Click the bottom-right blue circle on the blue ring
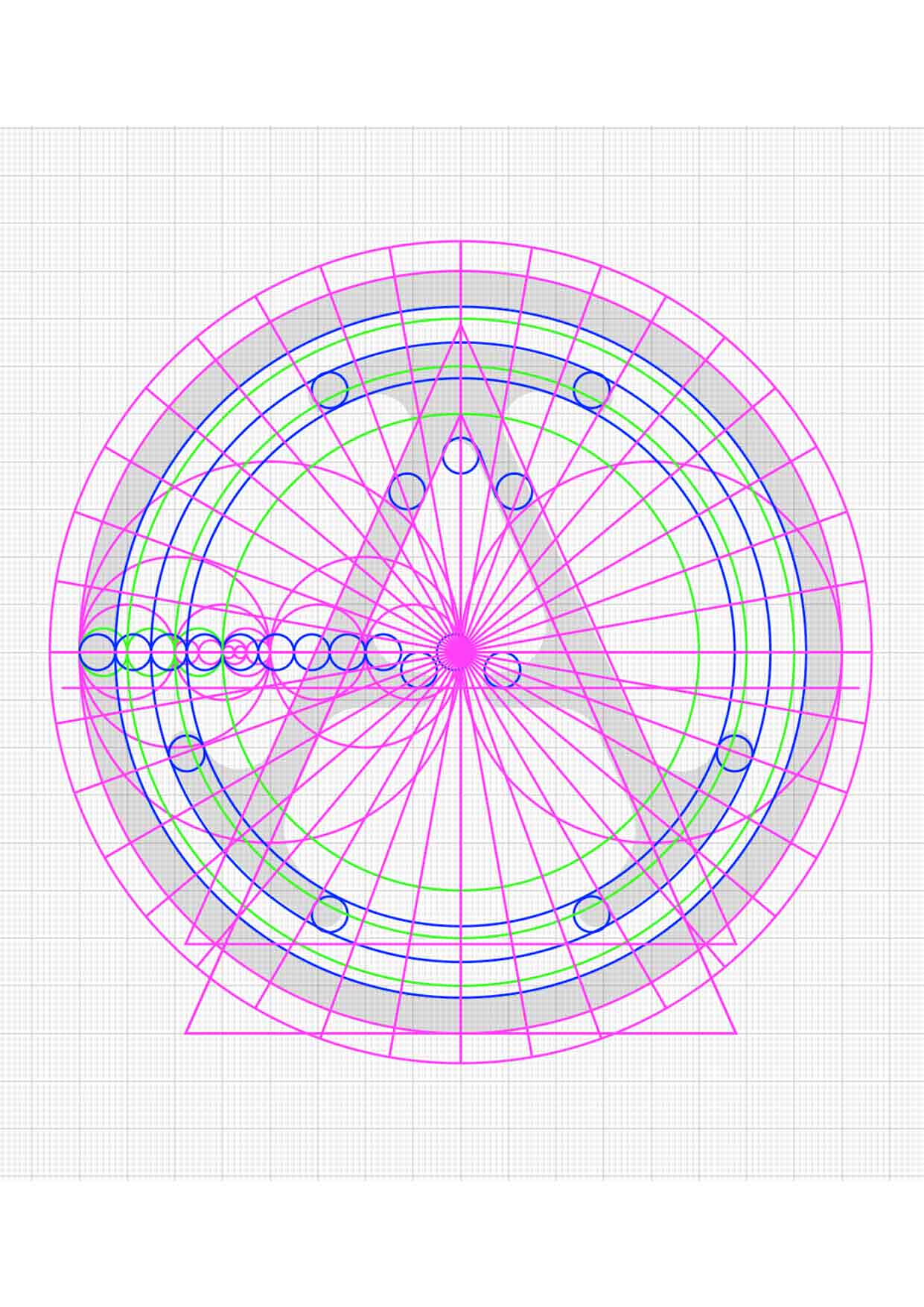 [592, 914]
